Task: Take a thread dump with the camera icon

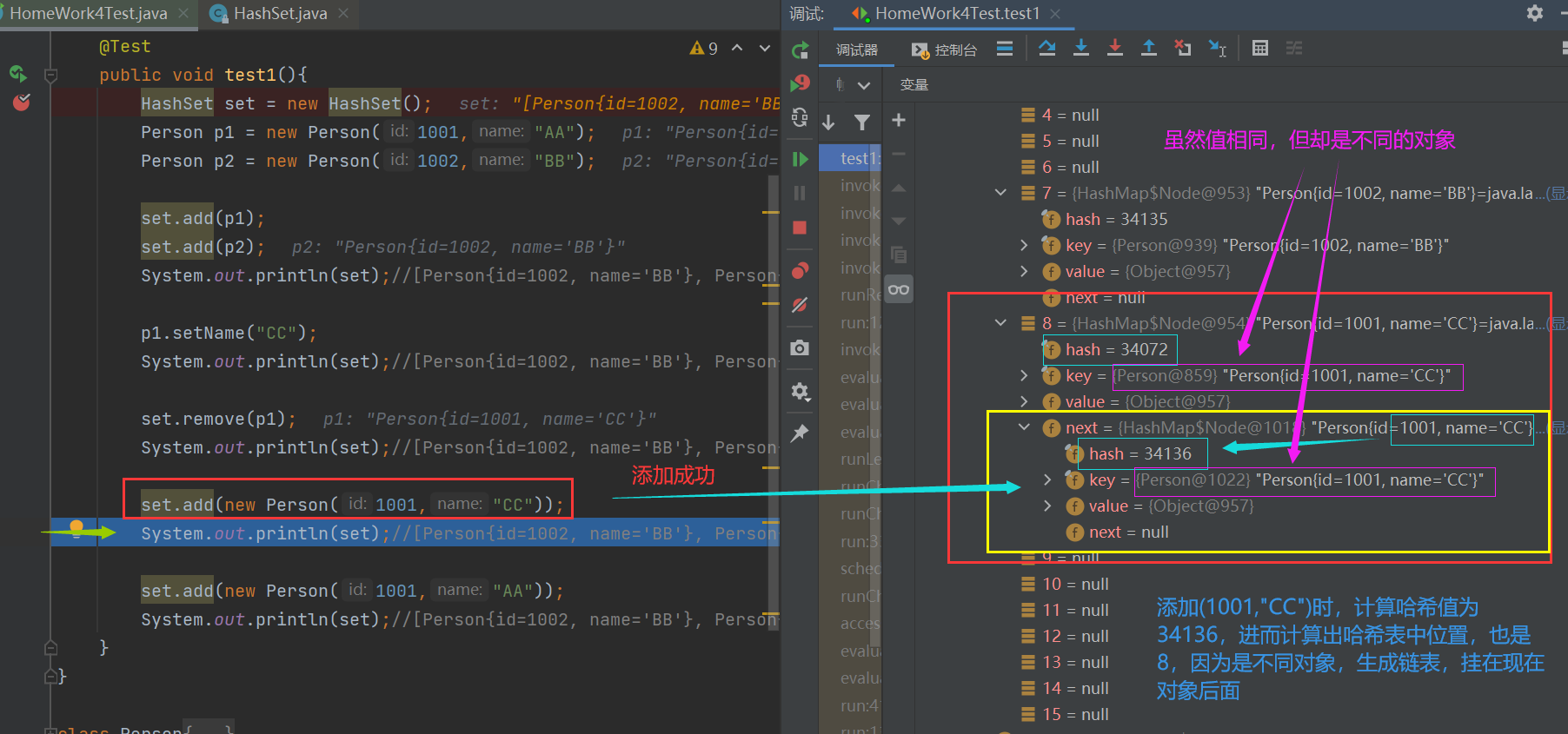Action: 801,348
